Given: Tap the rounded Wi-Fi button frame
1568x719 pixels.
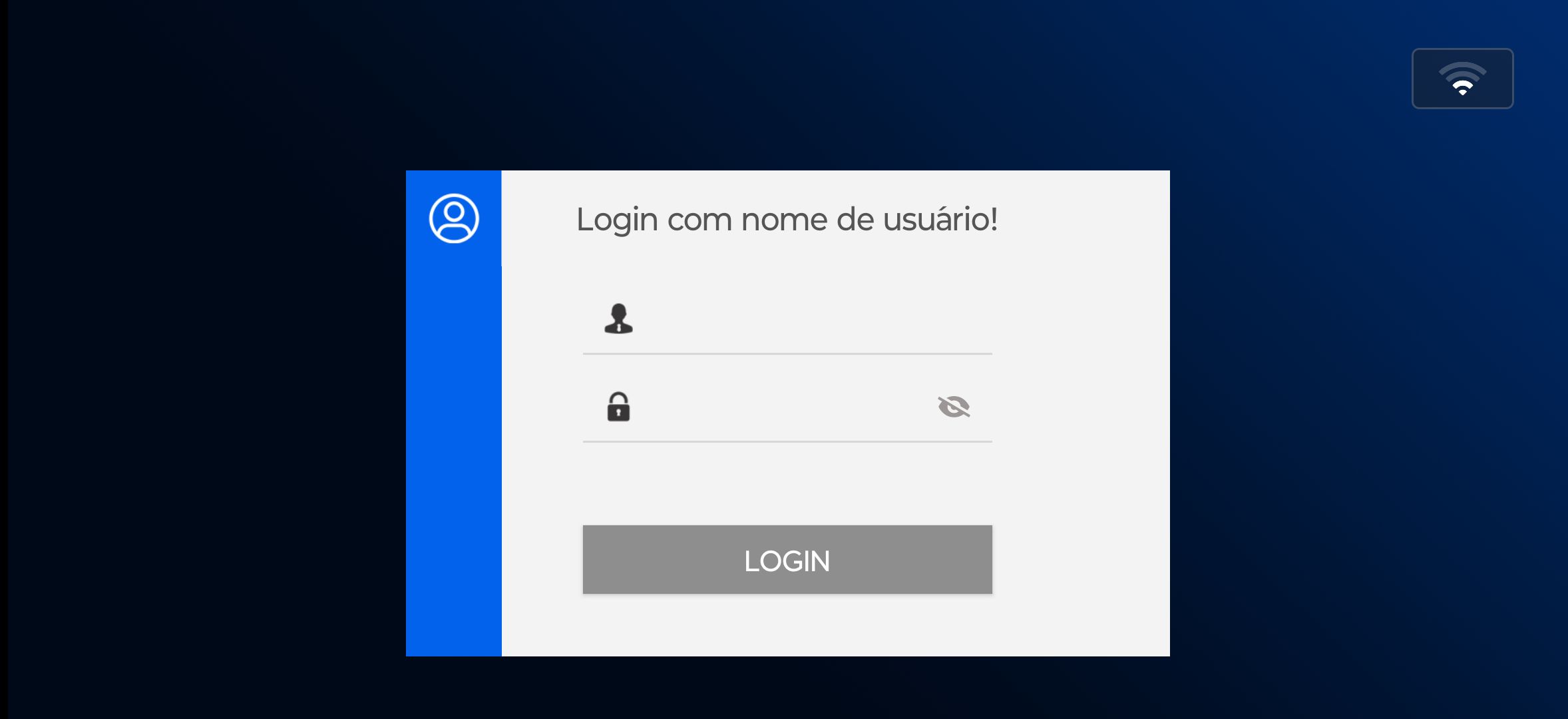Looking at the screenshot, I should click(1462, 79).
